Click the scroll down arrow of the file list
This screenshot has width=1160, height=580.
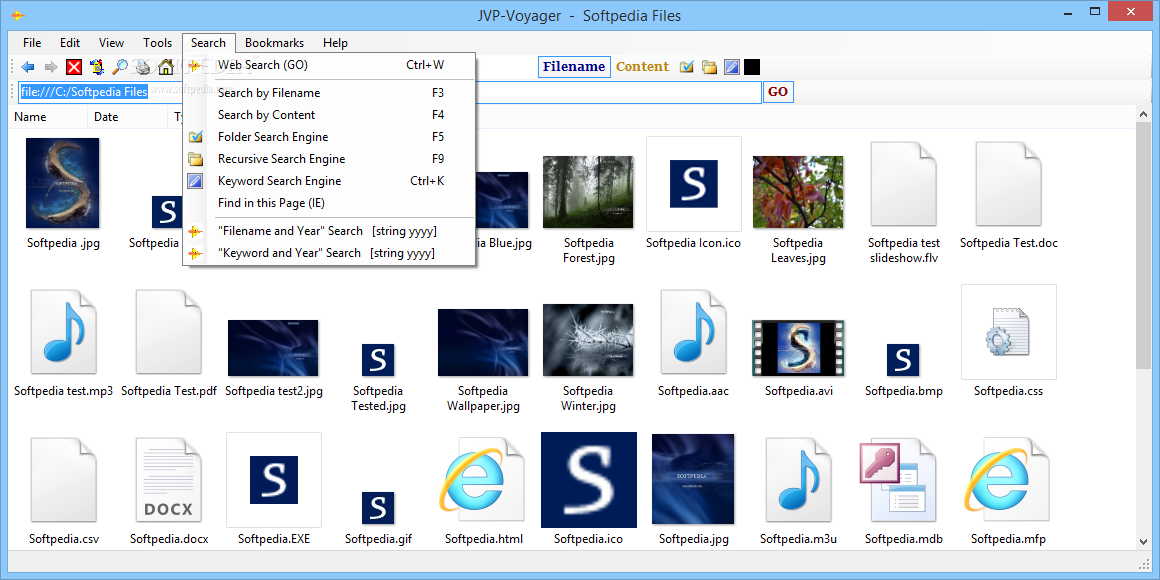[x=1143, y=542]
